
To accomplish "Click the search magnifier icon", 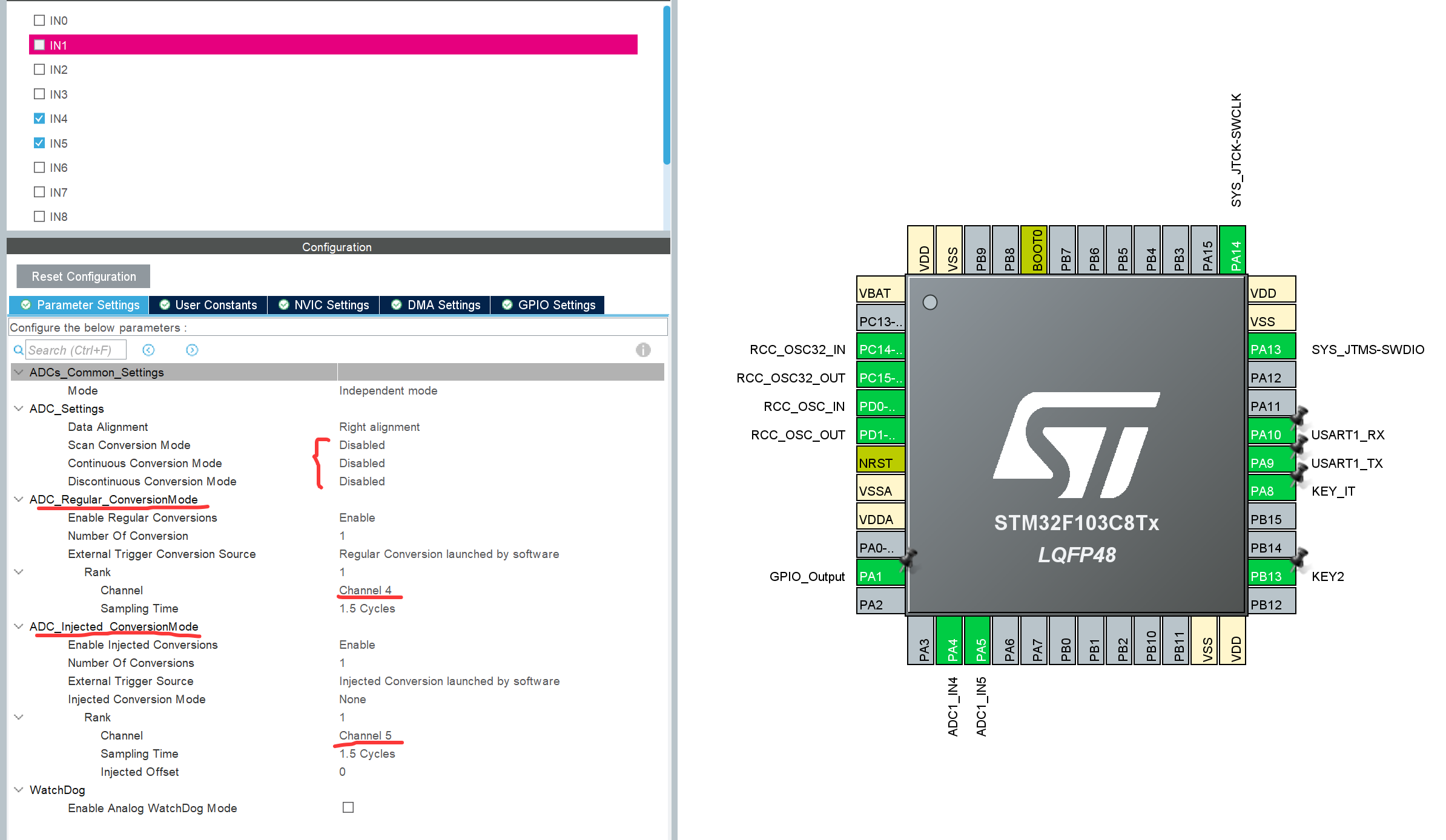I will click(19, 350).
